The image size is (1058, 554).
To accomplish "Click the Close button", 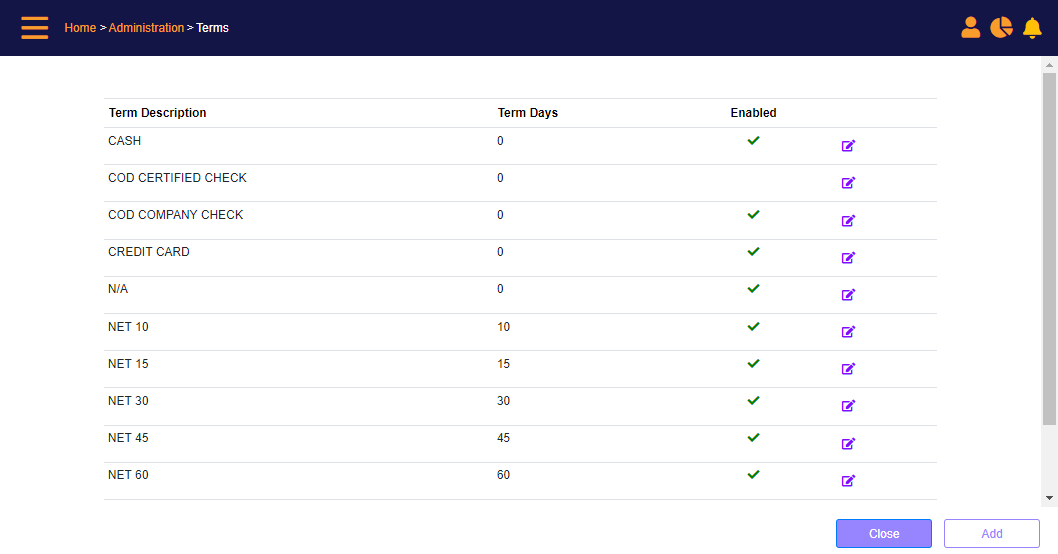I will (884, 534).
